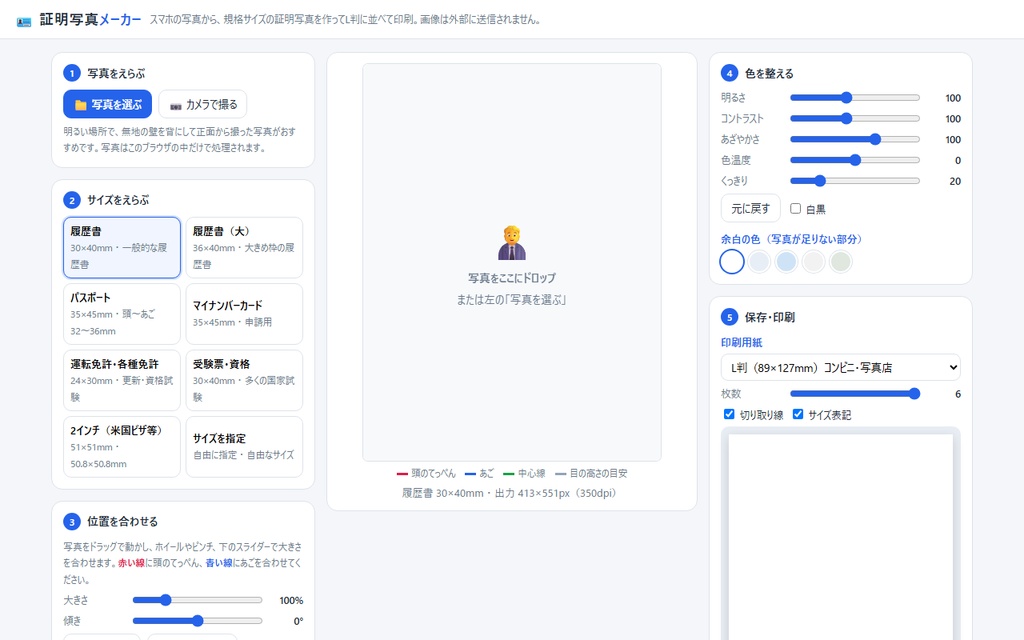
Task: Click the あご legend label
Action: (487, 473)
